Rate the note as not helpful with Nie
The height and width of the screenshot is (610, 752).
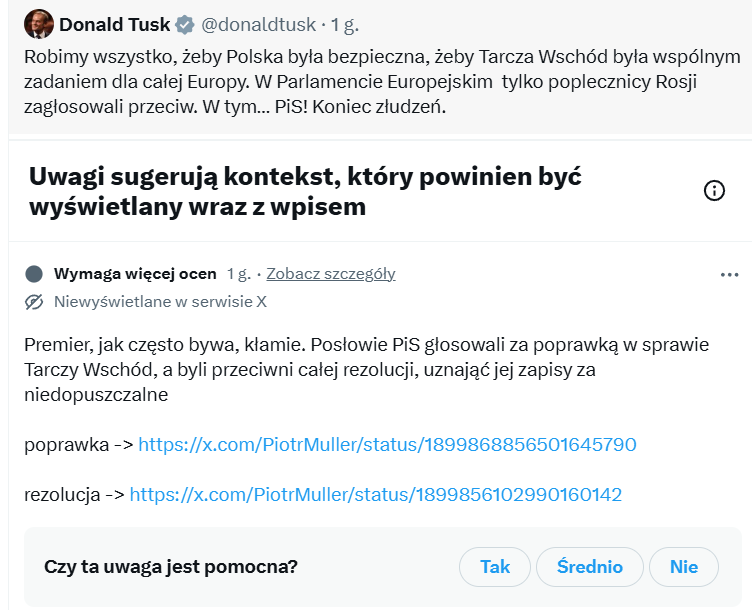click(x=684, y=567)
